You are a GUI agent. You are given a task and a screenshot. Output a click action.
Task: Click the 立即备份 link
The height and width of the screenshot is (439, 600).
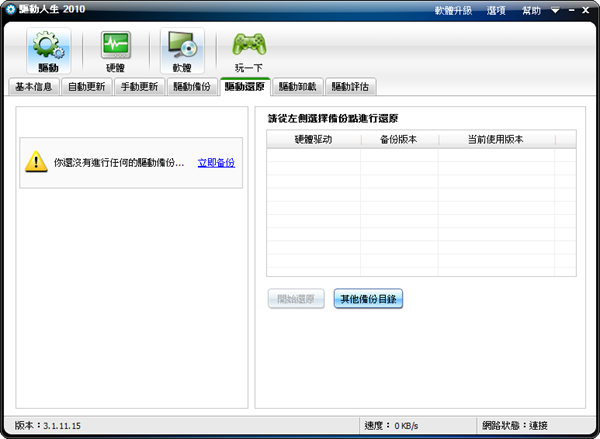click(x=216, y=163)
